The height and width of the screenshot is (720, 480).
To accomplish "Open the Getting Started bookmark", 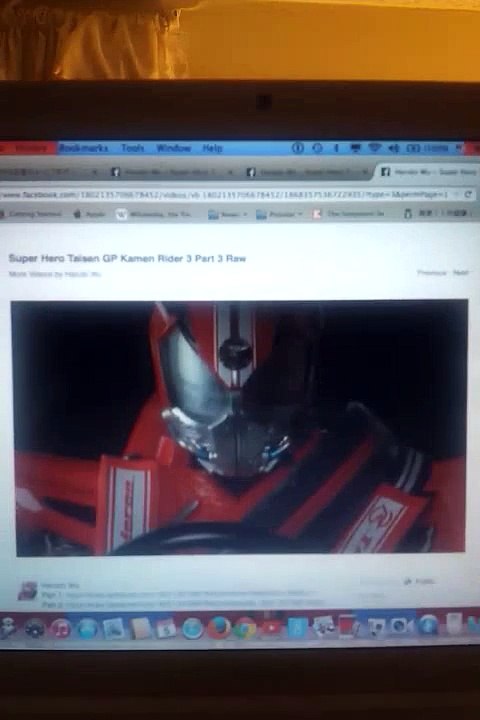I will [x=33, y=214].
